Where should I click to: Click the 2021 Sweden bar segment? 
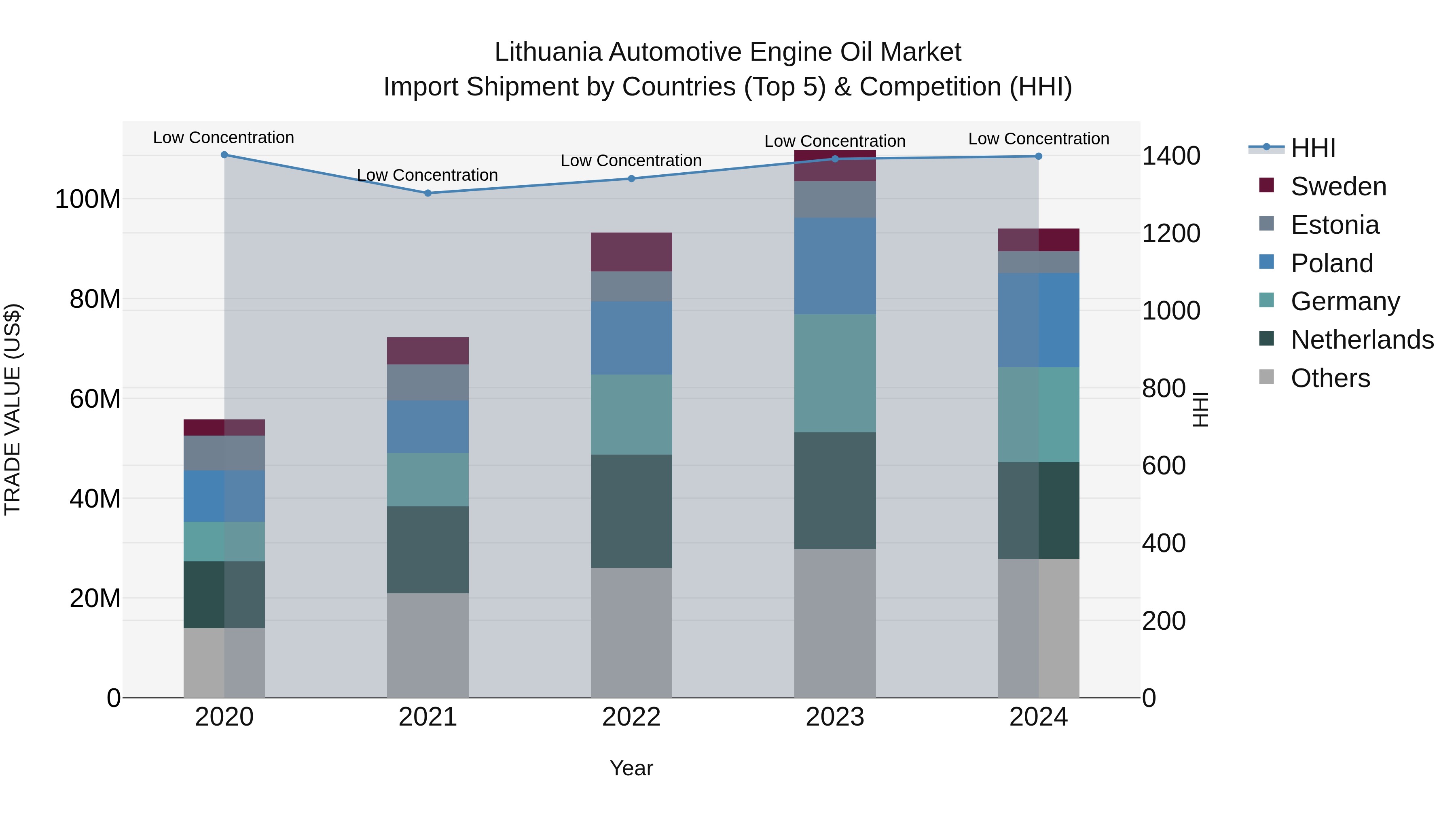[x=428, y=351]
